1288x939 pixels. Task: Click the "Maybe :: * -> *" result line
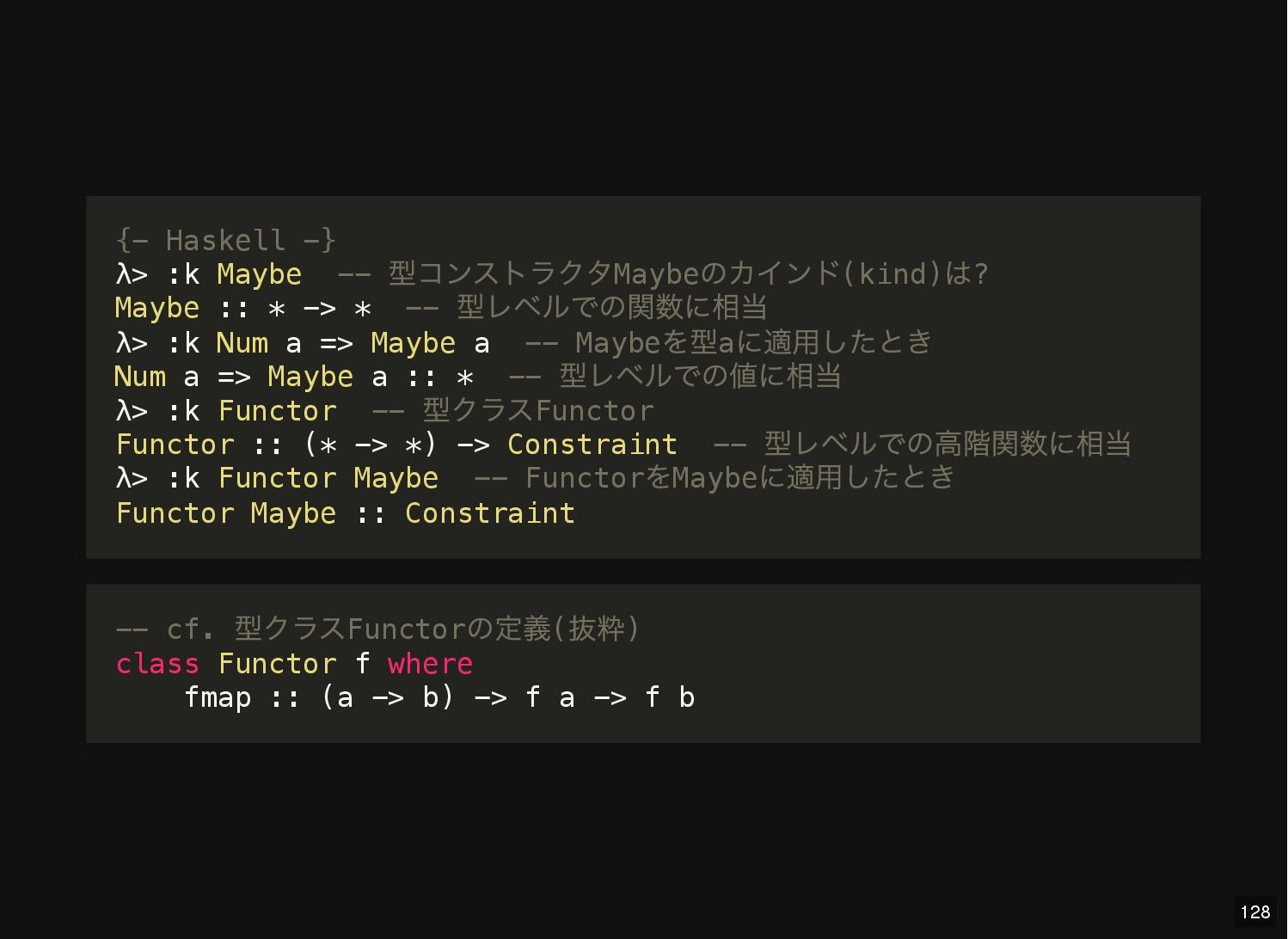coord(243,308)
